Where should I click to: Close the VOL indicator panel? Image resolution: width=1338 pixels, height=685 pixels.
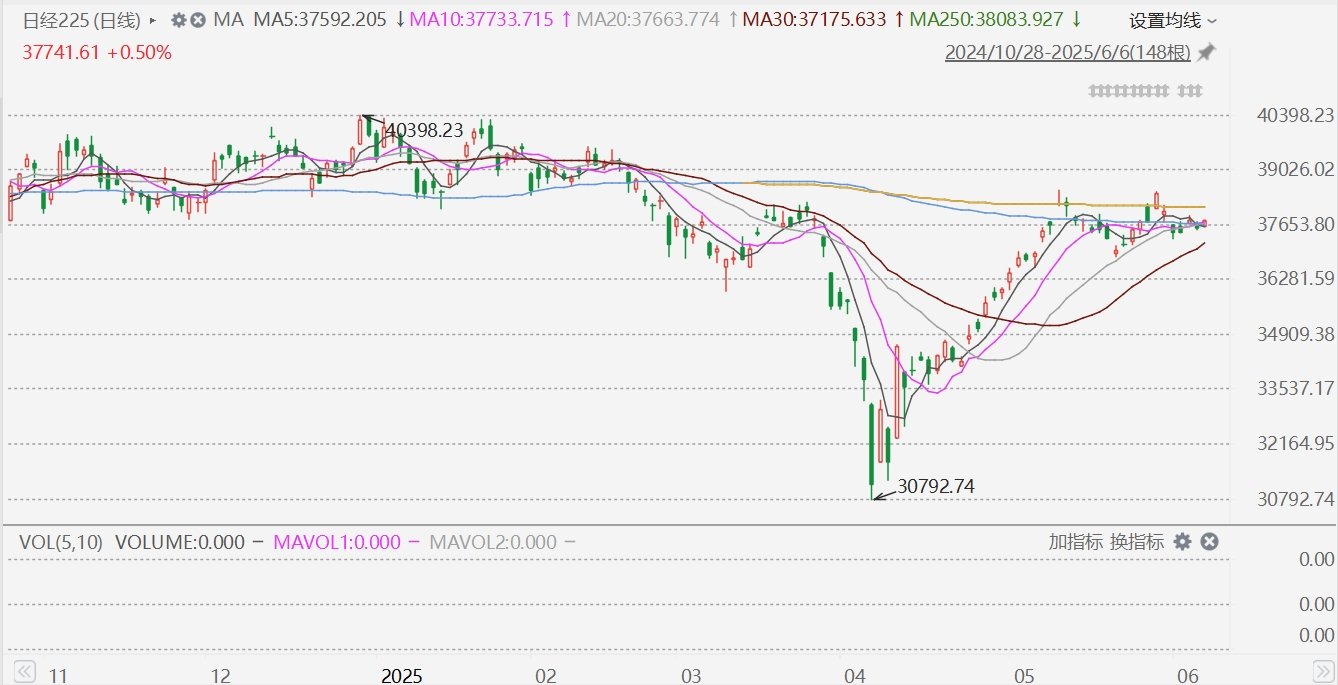[x=1209, y=541]
